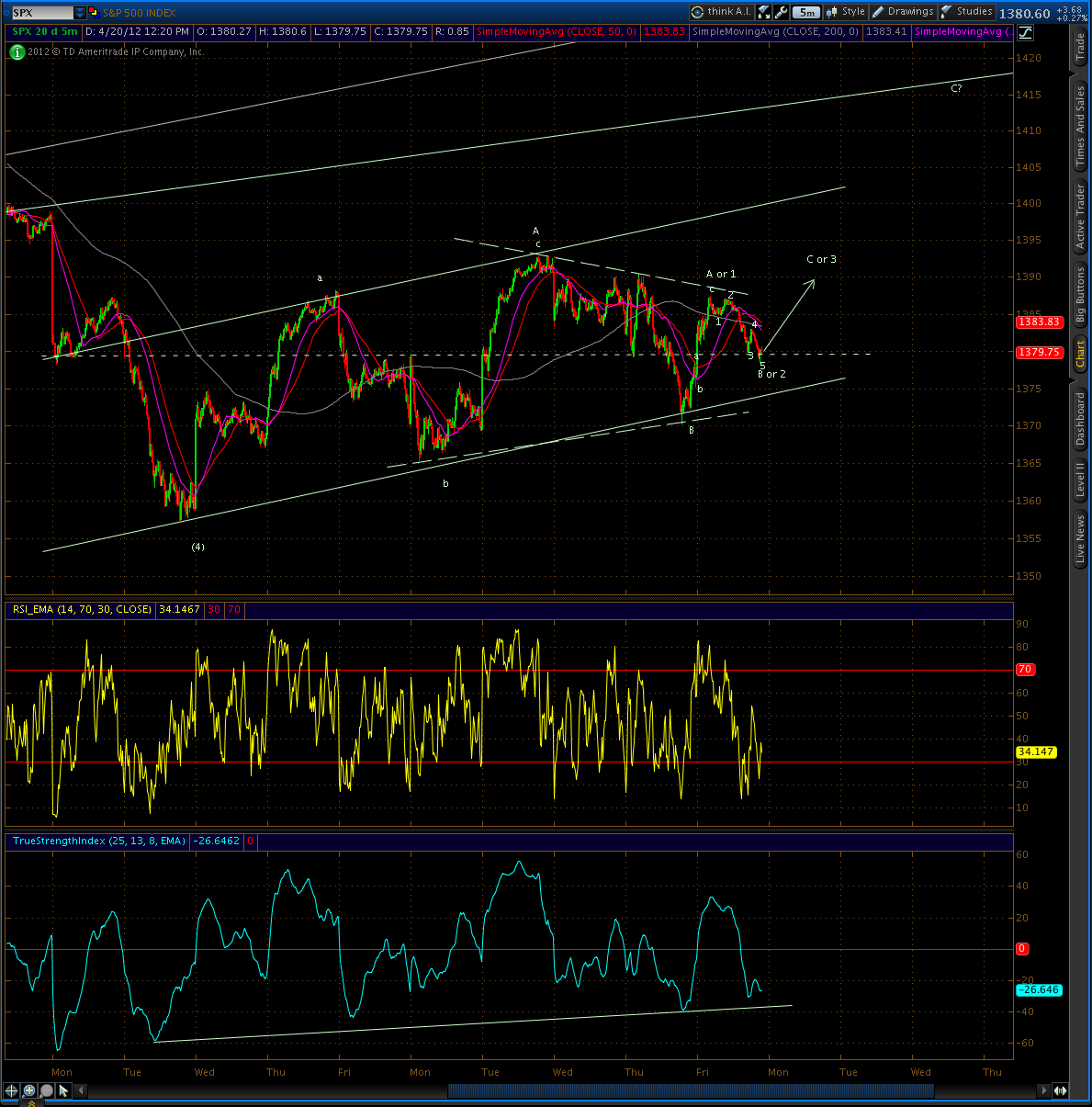This screenshot has height=1107, width=1092.
Task: Click the symbol input field showing SPX
Action: (x=41, y=13)
